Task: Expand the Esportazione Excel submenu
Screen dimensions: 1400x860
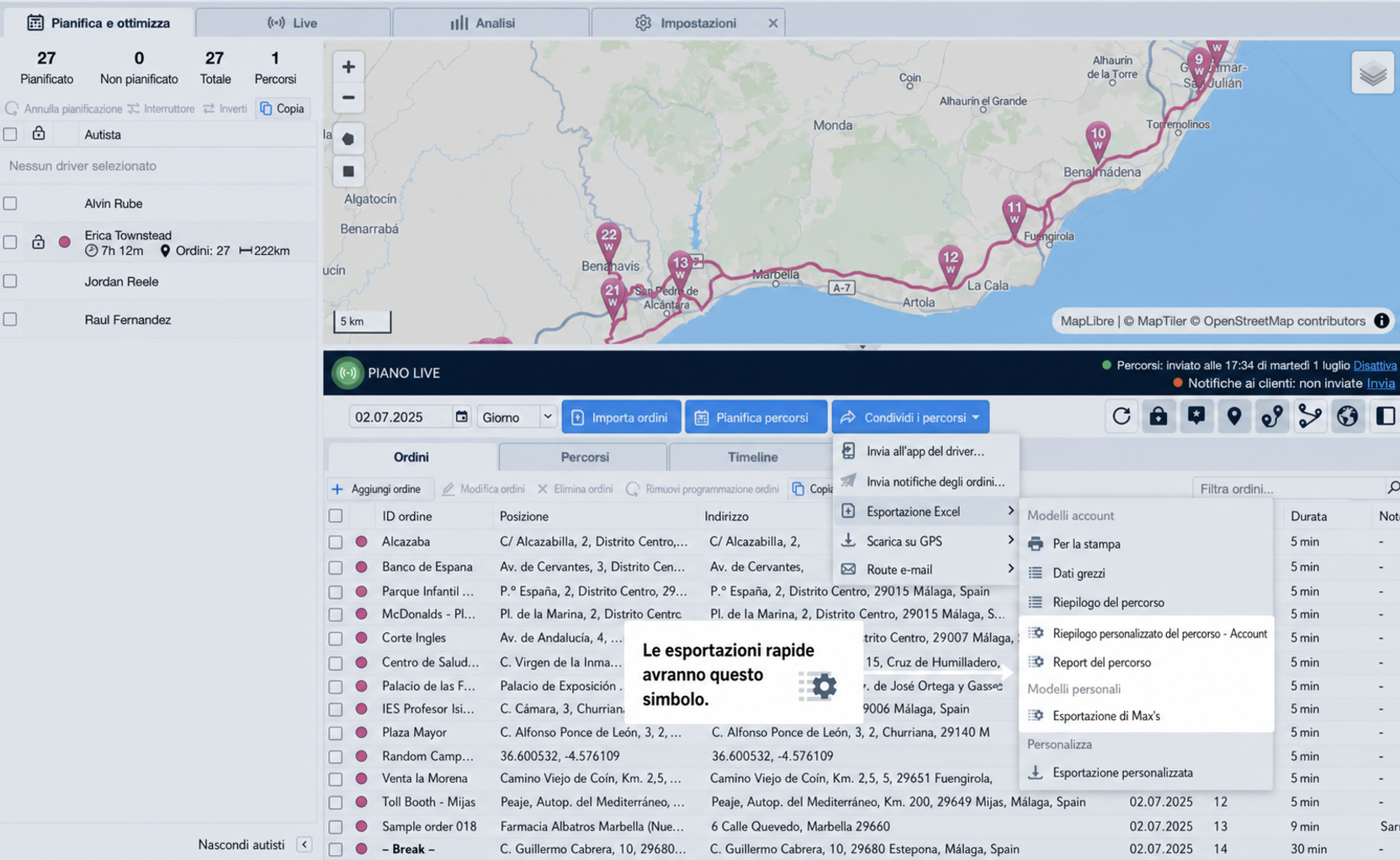Action: click(925, 512)
